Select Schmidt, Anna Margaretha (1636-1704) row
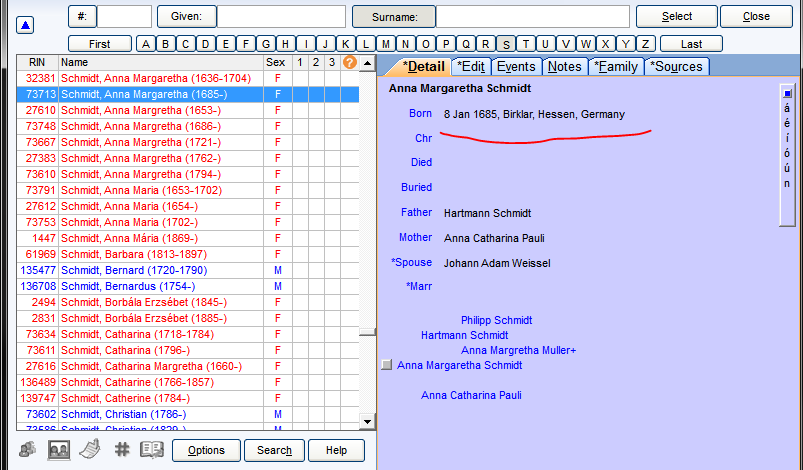This screenshot has width=803, height=470. pyautogui.click(x=188, y=78)
